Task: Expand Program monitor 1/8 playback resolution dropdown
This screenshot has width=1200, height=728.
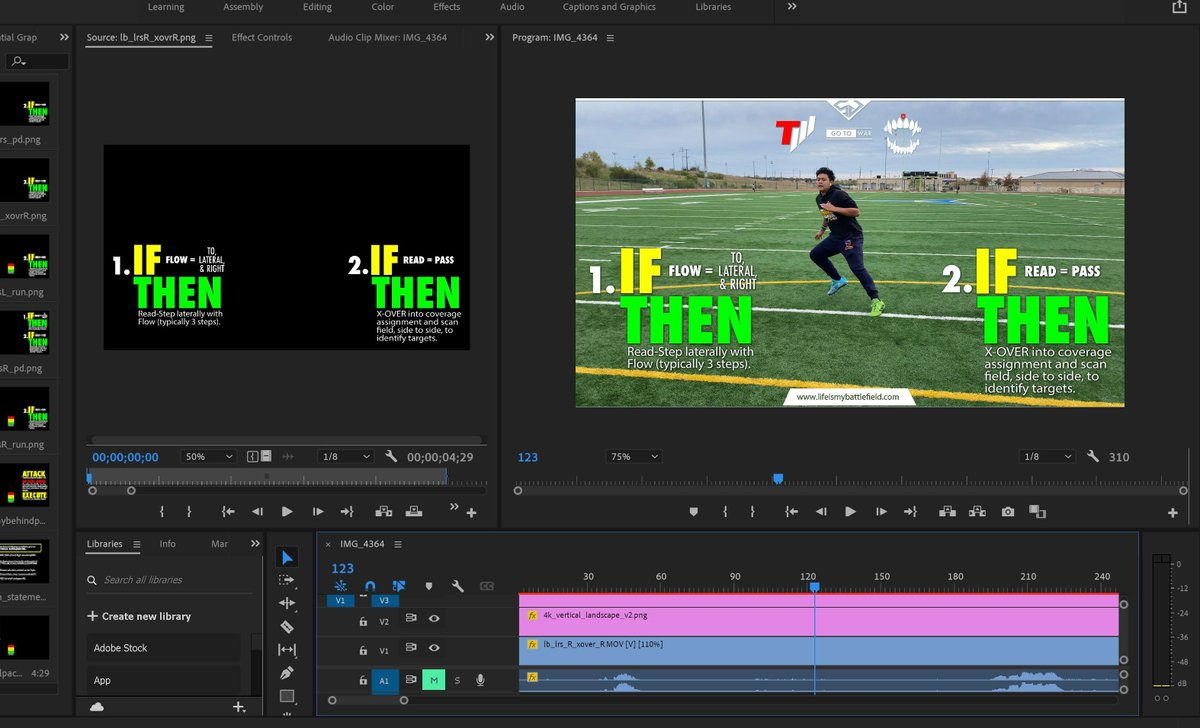Action: pos(1048,457)
